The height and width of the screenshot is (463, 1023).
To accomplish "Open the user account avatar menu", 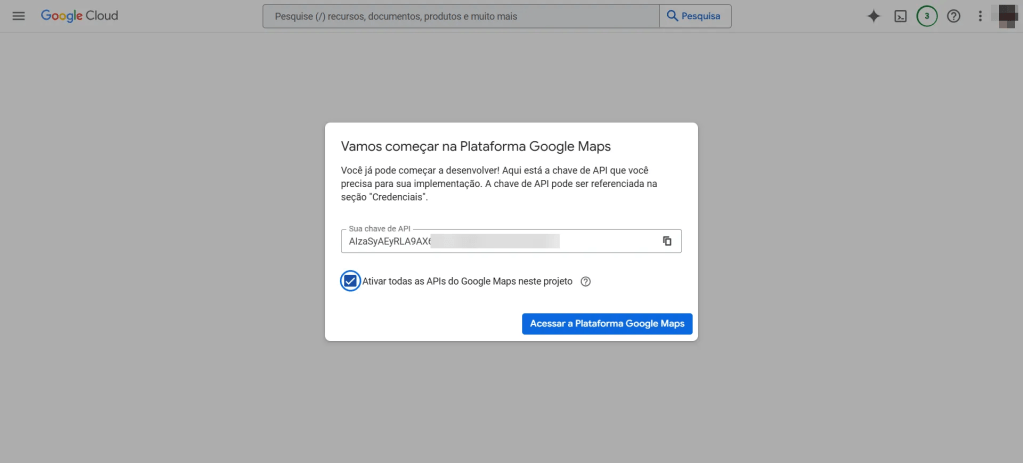I will pyautogui.click(x=1008, y=16).
